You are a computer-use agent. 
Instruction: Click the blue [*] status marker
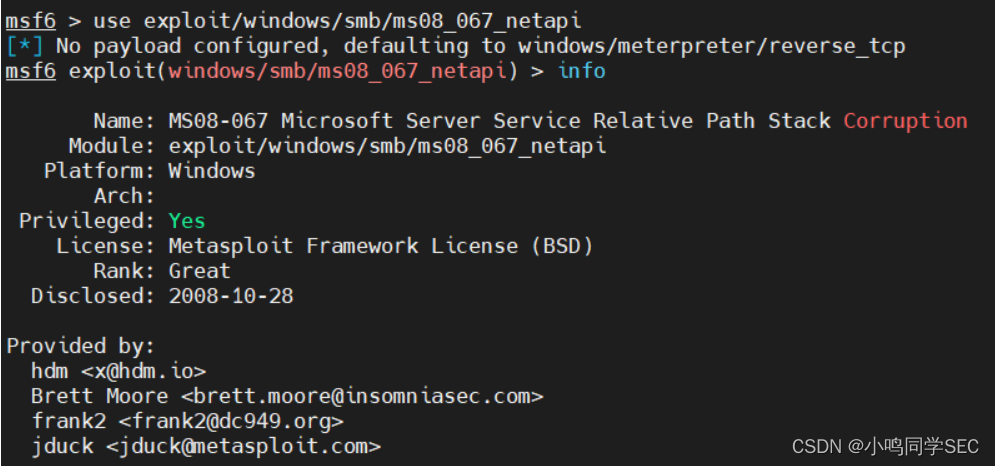pyautogui.click(x=24, y=46)
